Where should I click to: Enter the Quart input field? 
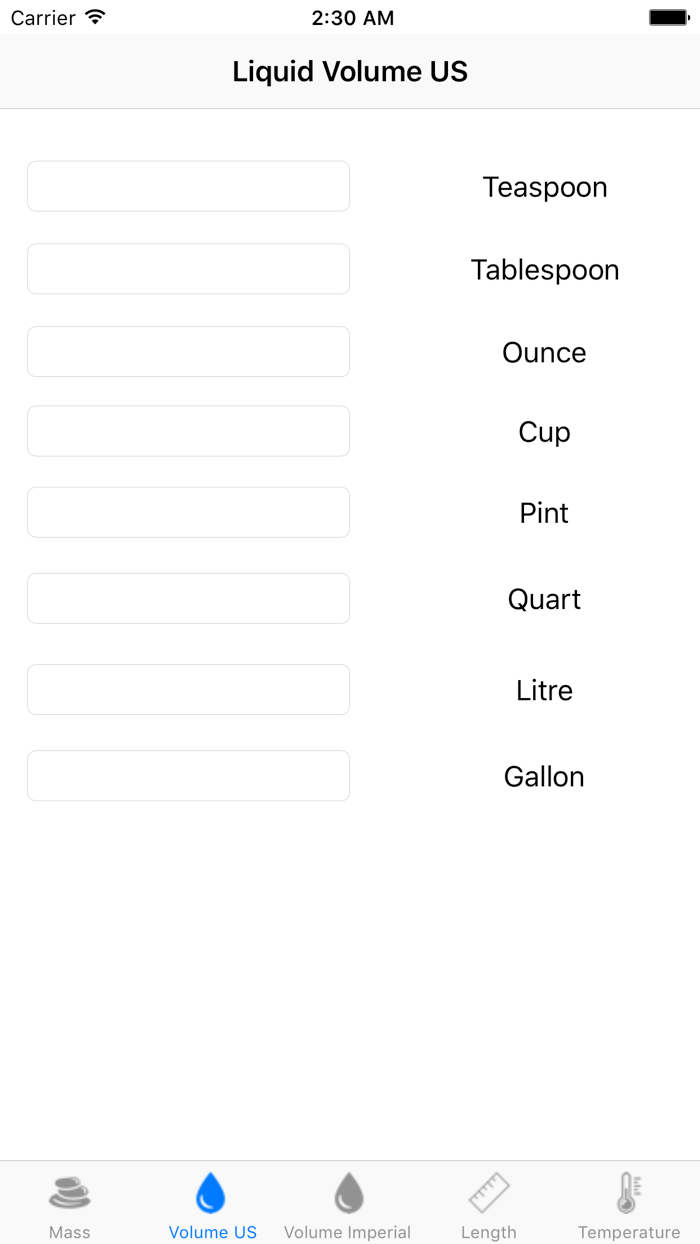[x=188, y=598]
